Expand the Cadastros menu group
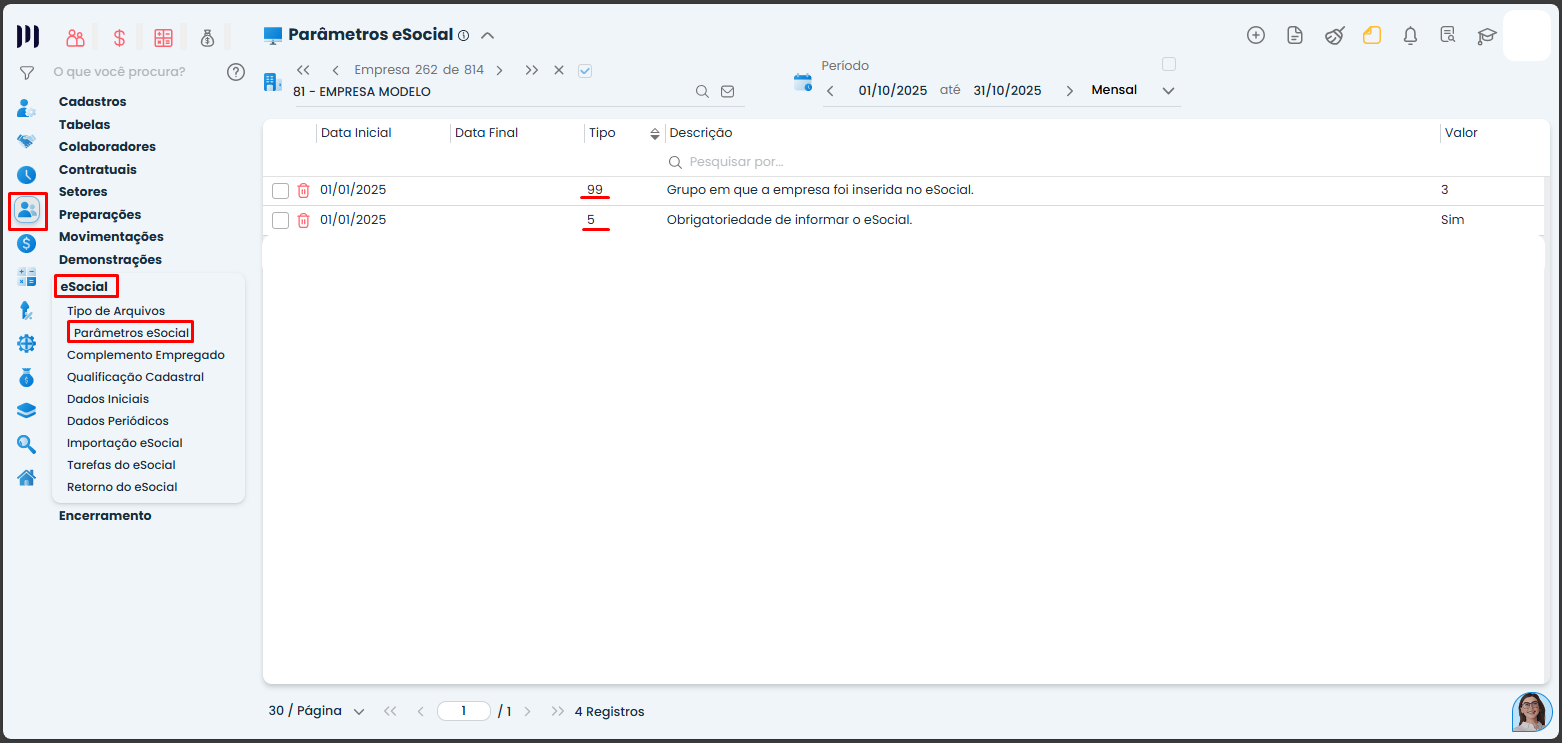The height and width of the screenshot is (743, 1562). [93, 102]
